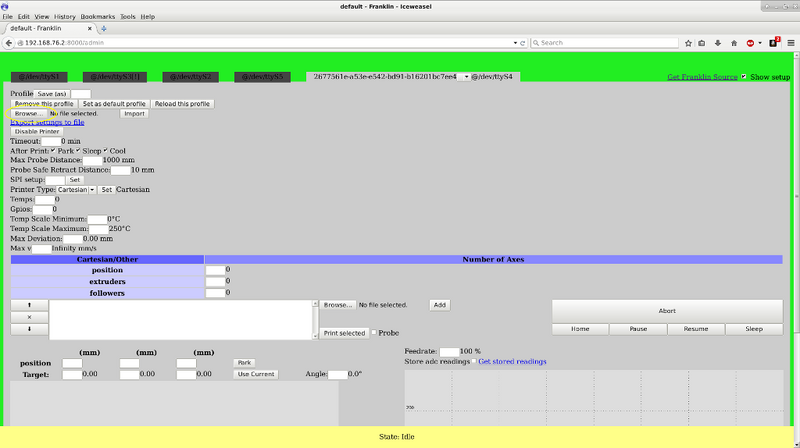Enable Store adc readings checkbox
Image resolution: width=800 pixels, height=448 pixels.
click(474, 361)
